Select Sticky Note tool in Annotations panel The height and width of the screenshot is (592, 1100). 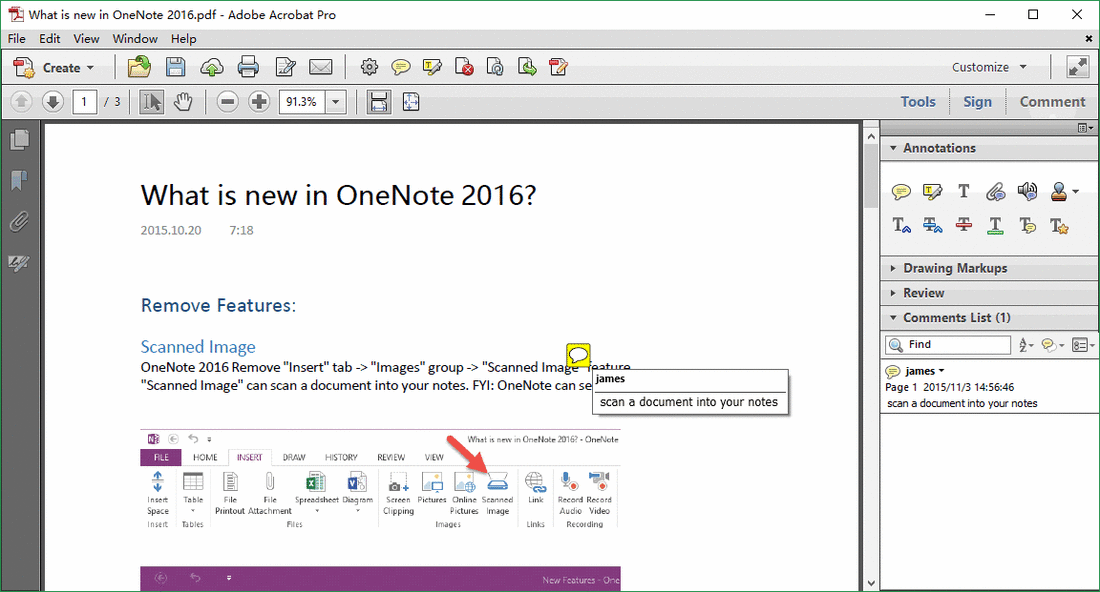(901, 191)
